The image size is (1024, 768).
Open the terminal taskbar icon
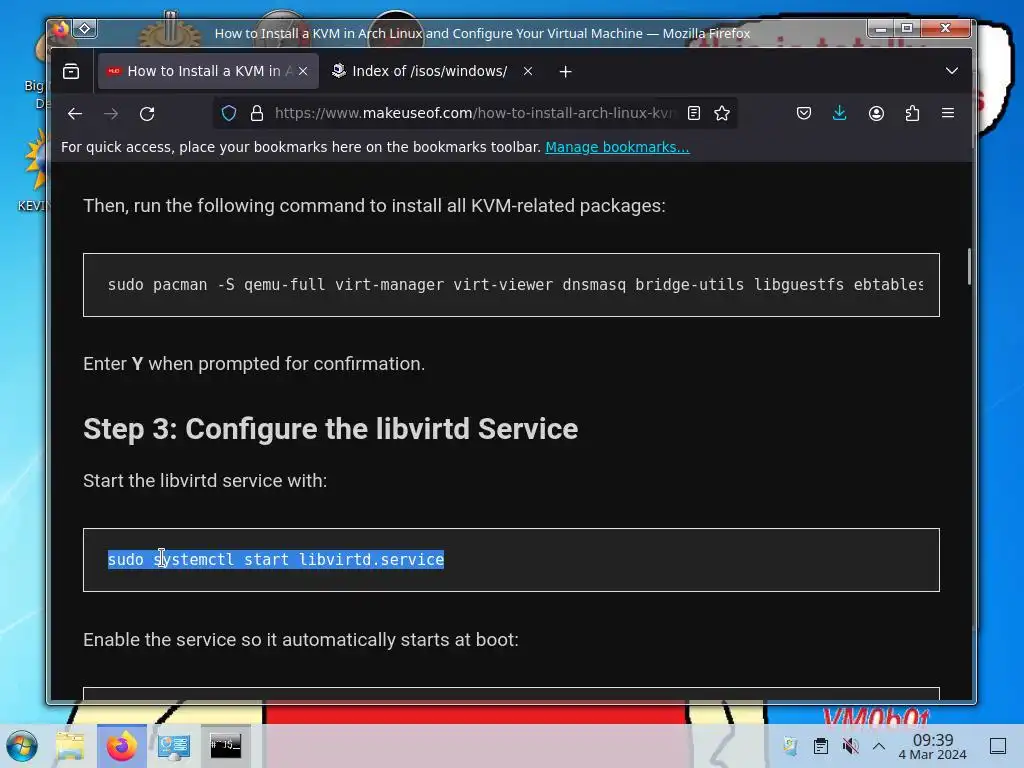coord(225,746)
